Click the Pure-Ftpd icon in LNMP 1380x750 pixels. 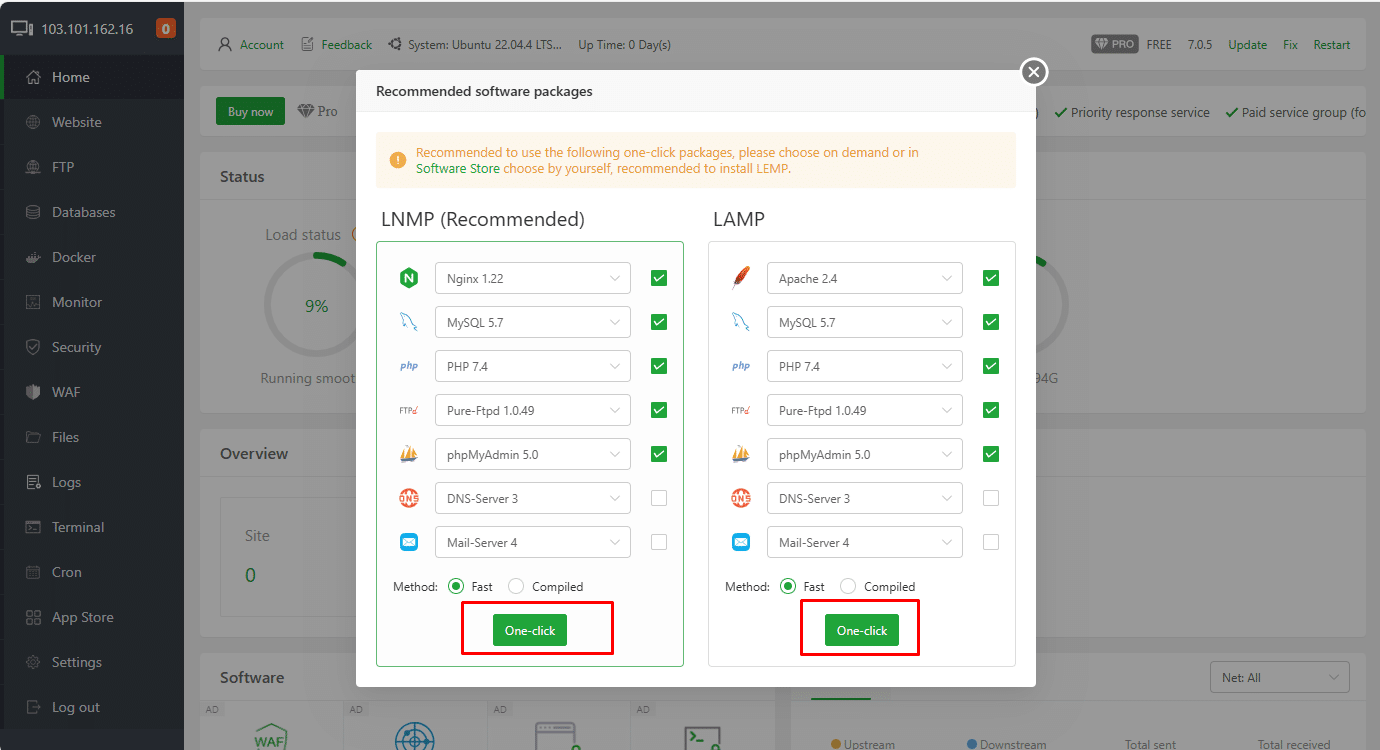(409, 410)
